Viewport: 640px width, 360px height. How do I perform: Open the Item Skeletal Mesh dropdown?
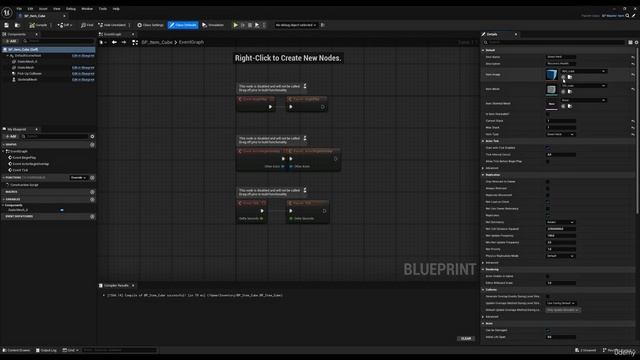pos(584,100)
